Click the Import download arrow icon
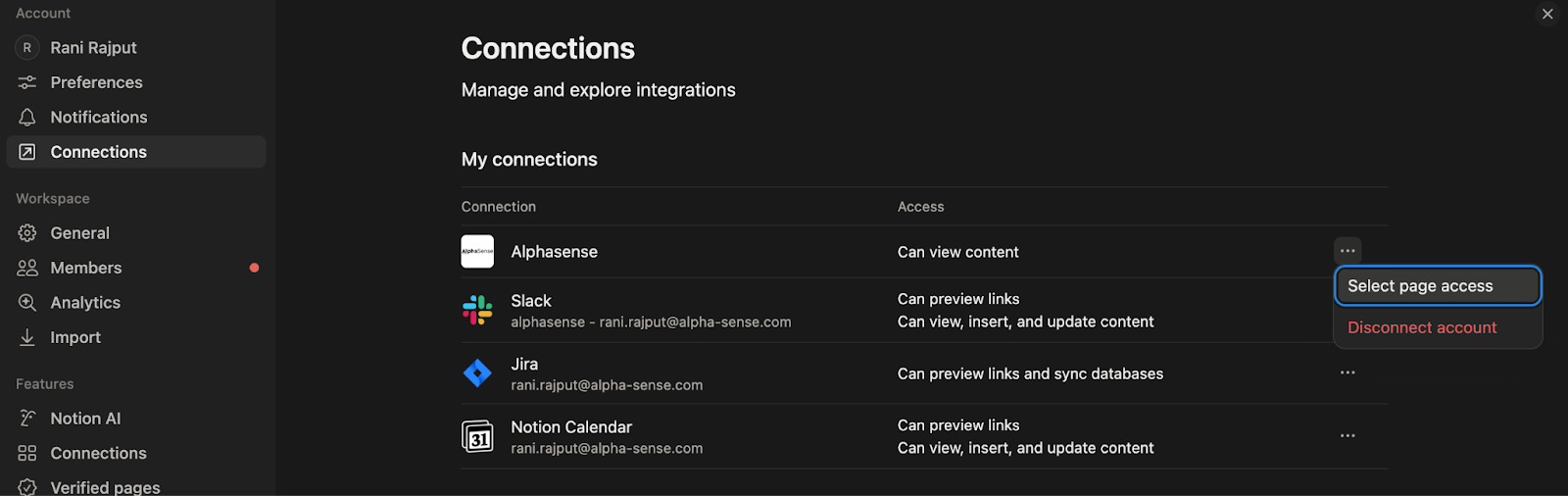This screenshot has width=1568, height=496. pos(27,337)
